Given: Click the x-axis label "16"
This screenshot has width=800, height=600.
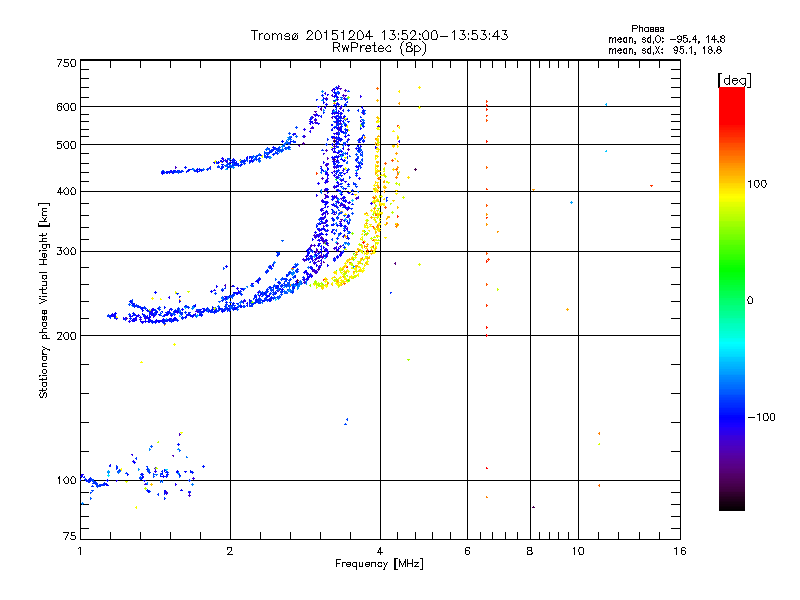Looking at the screenshot, I should click(680, 551).
